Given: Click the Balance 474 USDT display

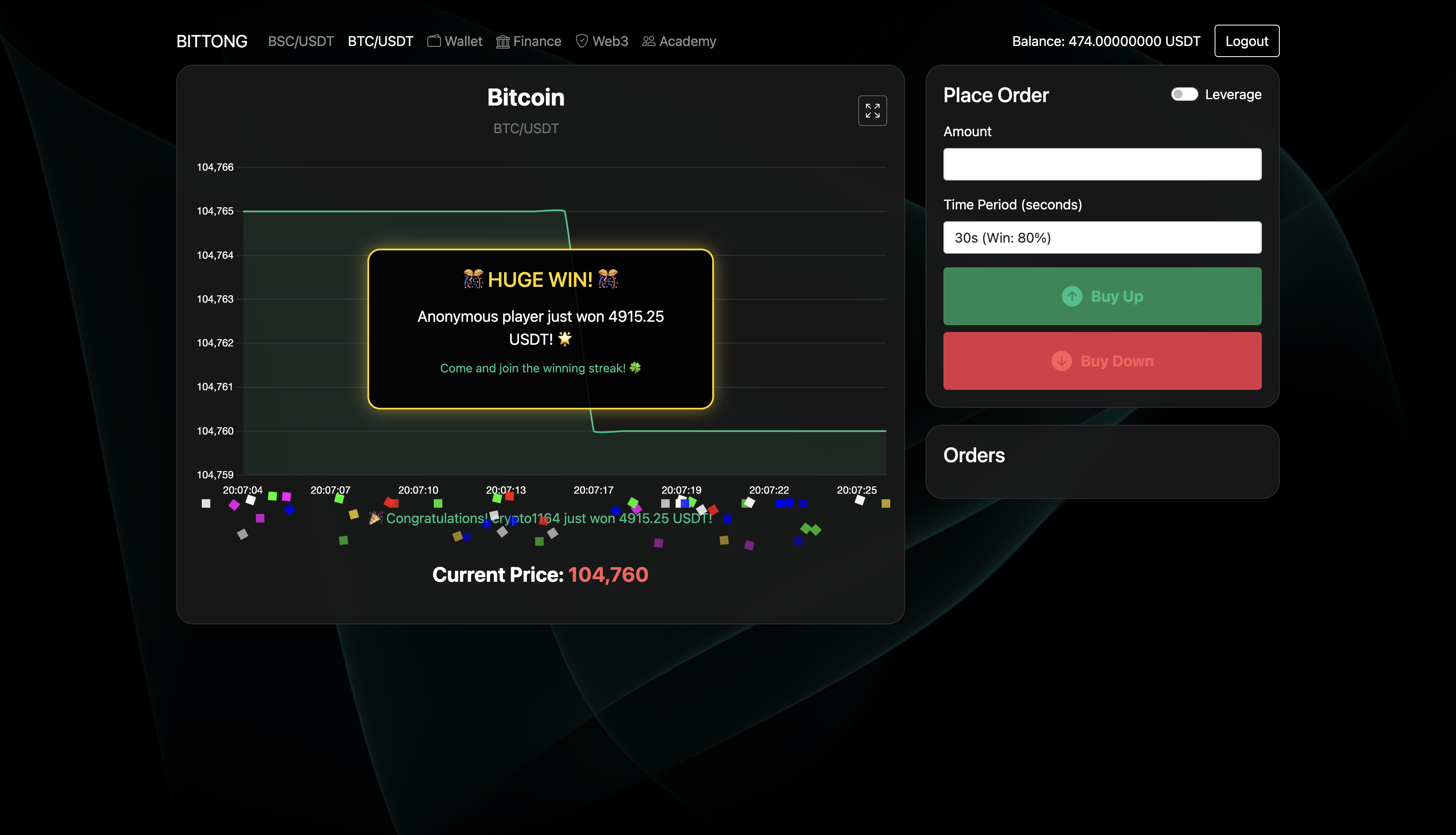Looking at the screenshot, I should (x=1106, y=41).
